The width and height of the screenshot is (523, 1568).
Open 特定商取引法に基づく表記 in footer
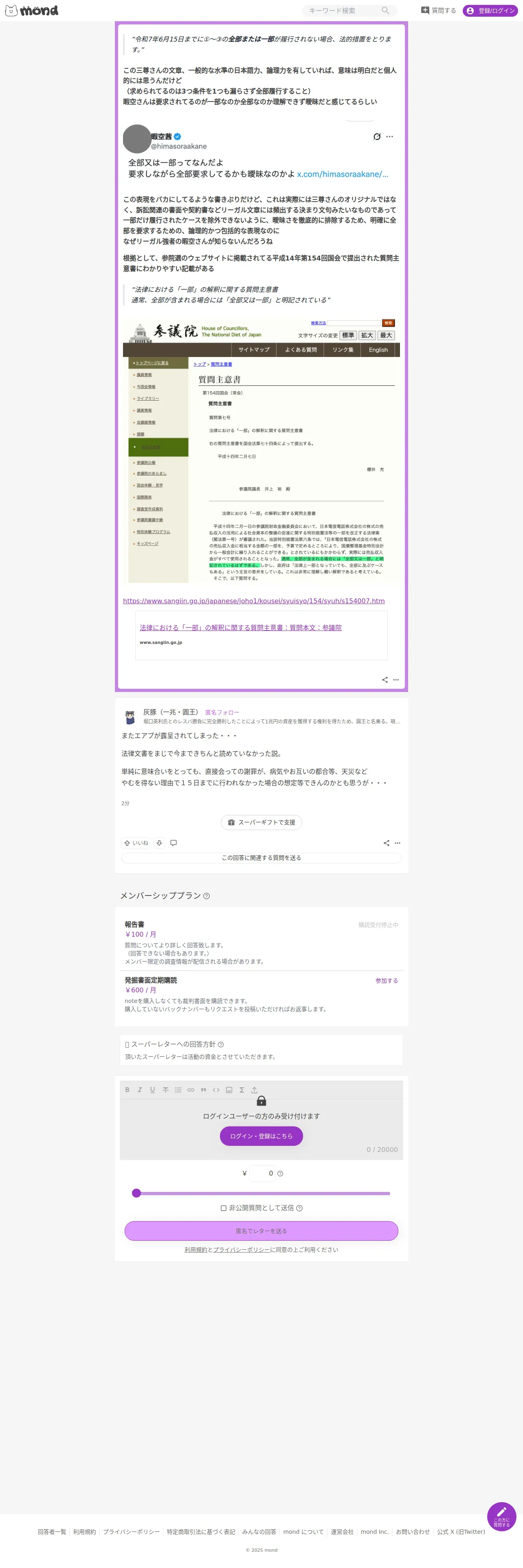coord(201,1531)
